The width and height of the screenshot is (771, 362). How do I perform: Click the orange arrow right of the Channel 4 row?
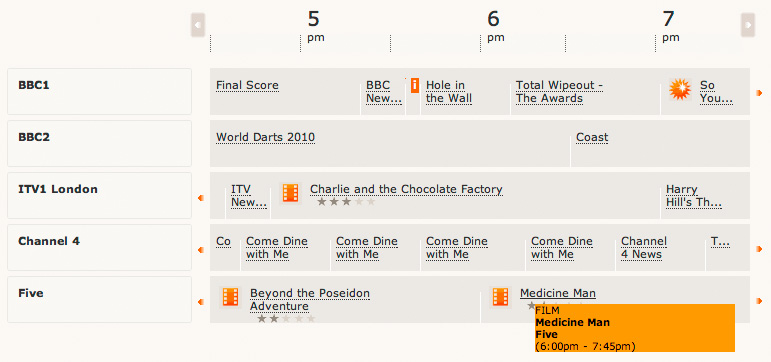pos(759,249)
